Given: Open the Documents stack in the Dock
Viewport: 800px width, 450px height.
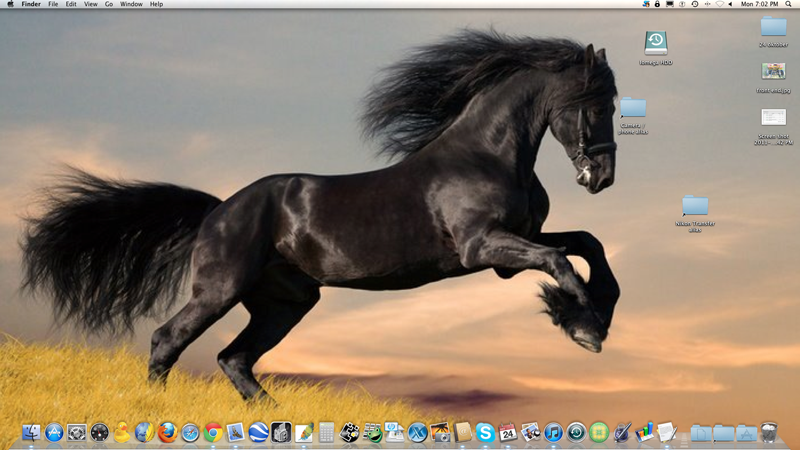Looking at the screenshot, I should tap(701, 433).
